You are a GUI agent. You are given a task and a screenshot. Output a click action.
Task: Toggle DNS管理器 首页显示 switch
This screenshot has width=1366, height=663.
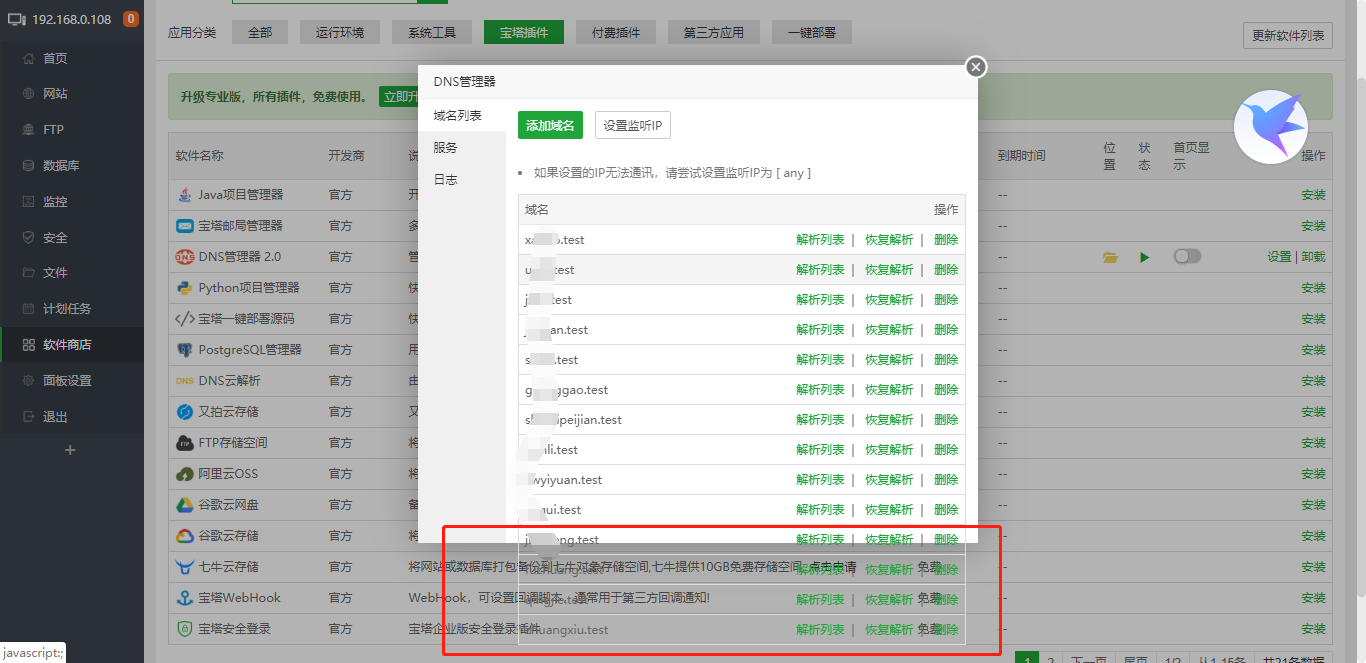pyautogui.click(x=1187, y=256)
